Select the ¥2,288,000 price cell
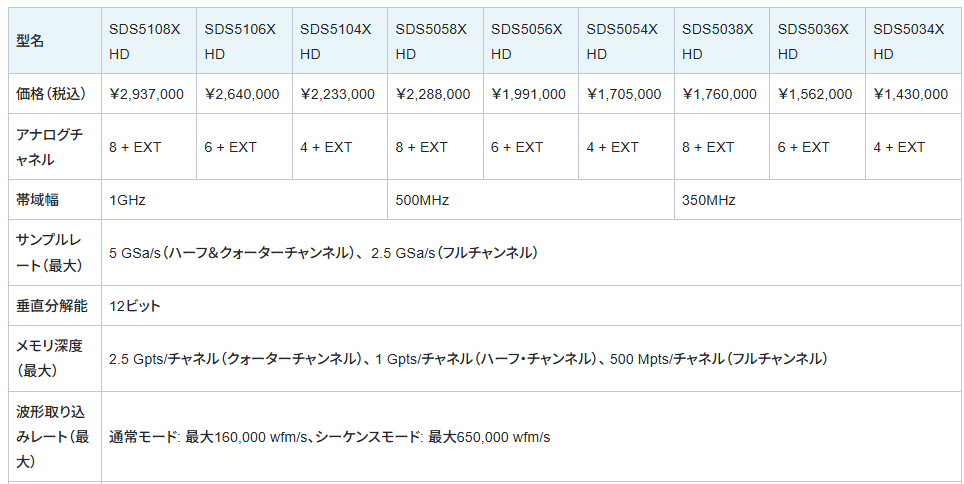Screen dimensions: 964x484 point(433,94)
